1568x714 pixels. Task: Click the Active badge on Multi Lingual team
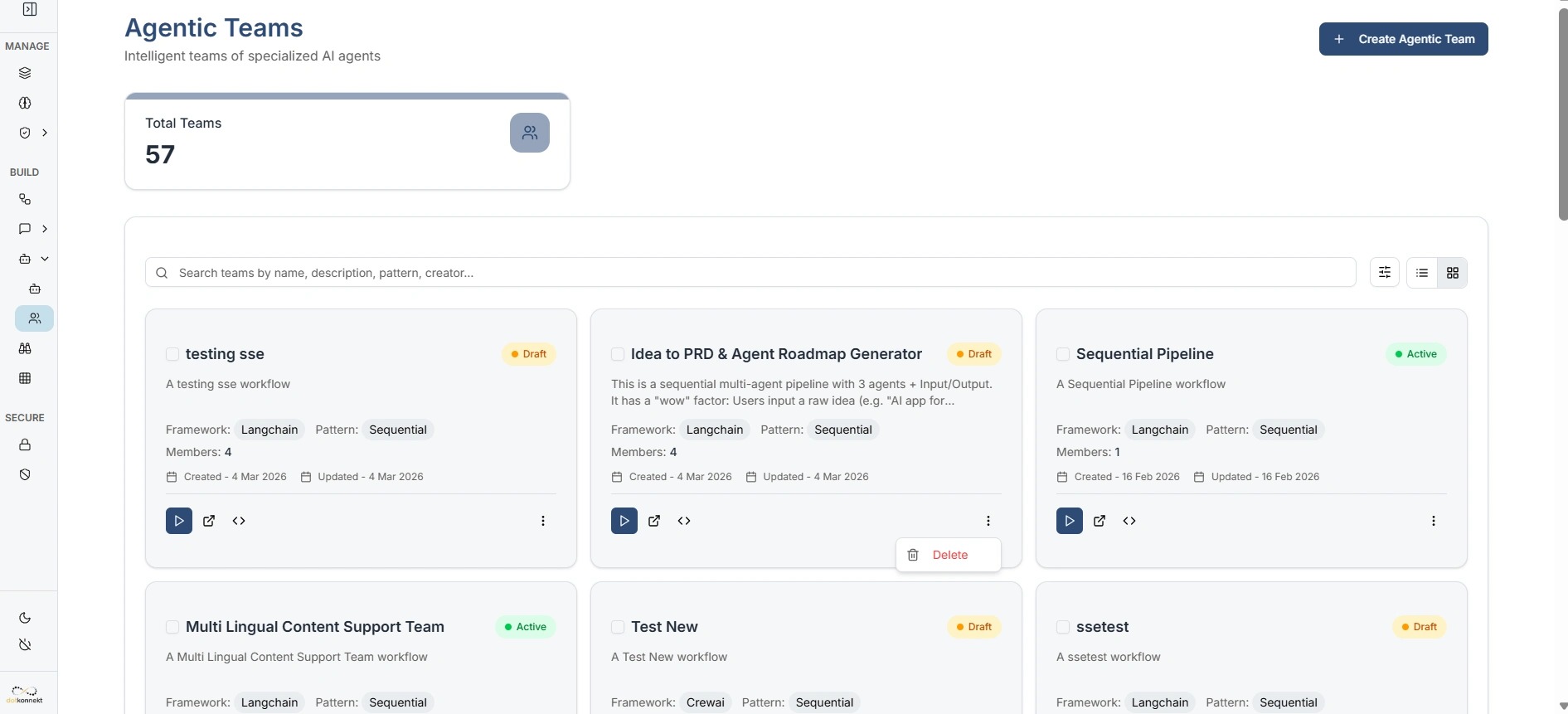point(526,627)
